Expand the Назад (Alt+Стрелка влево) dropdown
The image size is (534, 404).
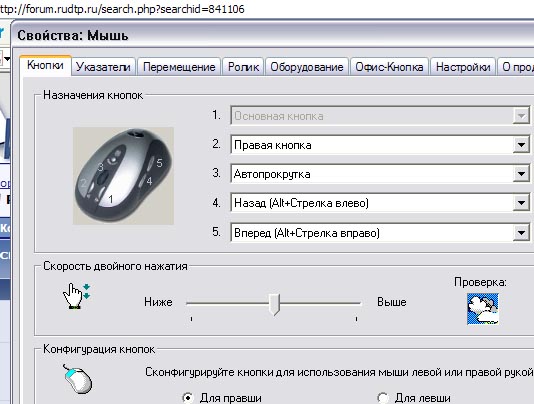tap(521, 203)
